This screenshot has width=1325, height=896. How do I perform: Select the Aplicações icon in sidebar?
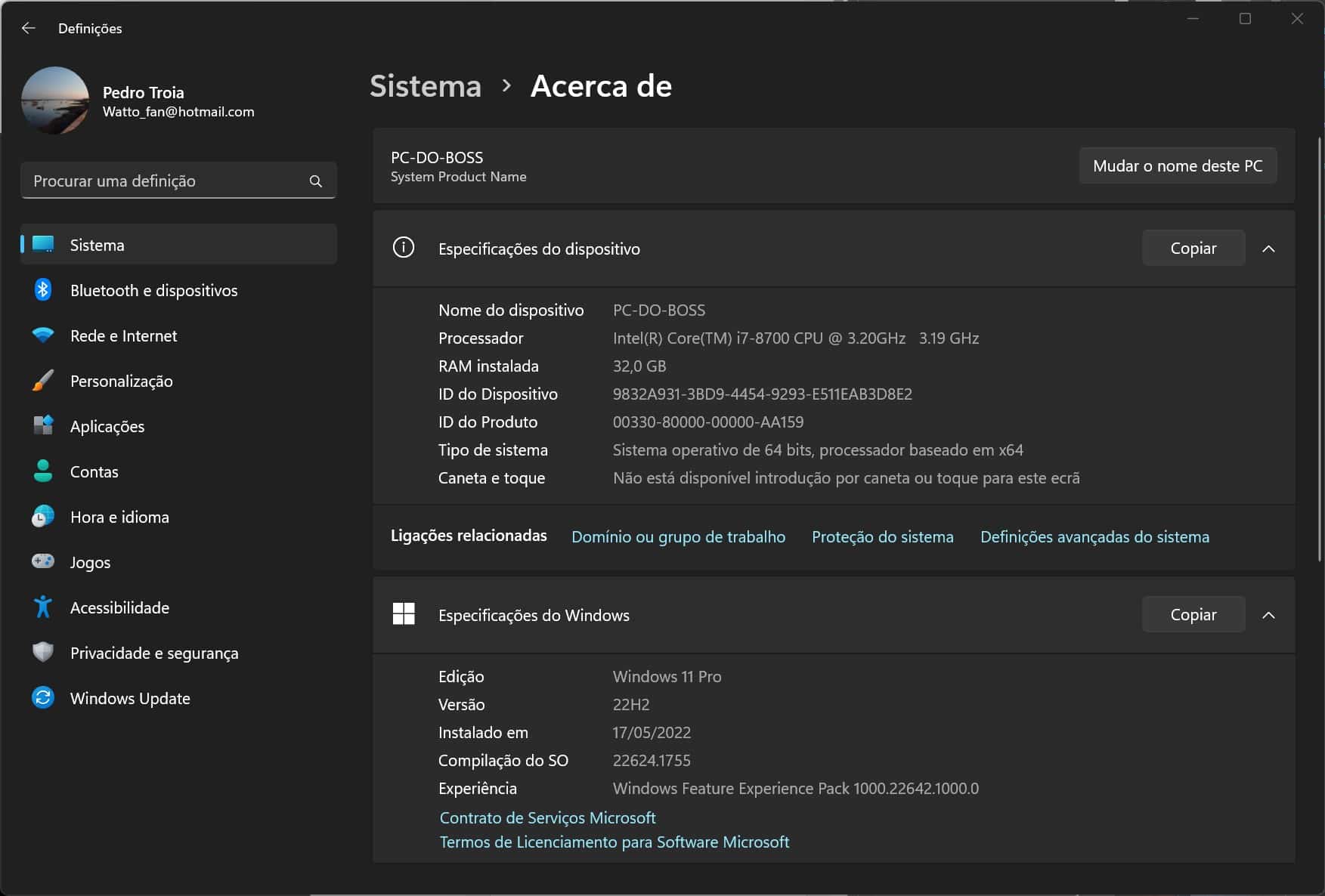(x=43, y=426)
